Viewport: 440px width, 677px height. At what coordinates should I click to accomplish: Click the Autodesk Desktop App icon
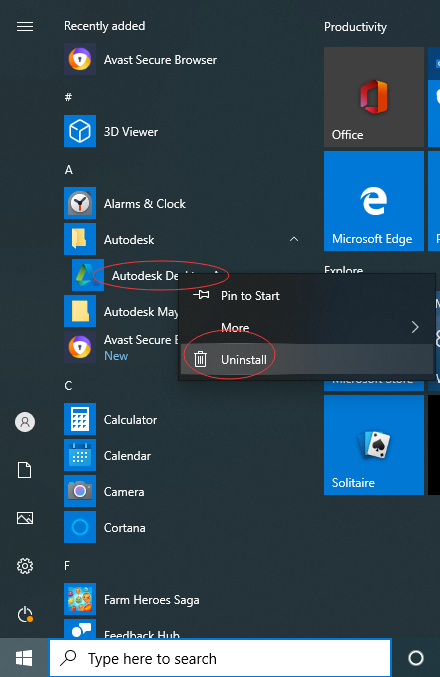(88, 275)
